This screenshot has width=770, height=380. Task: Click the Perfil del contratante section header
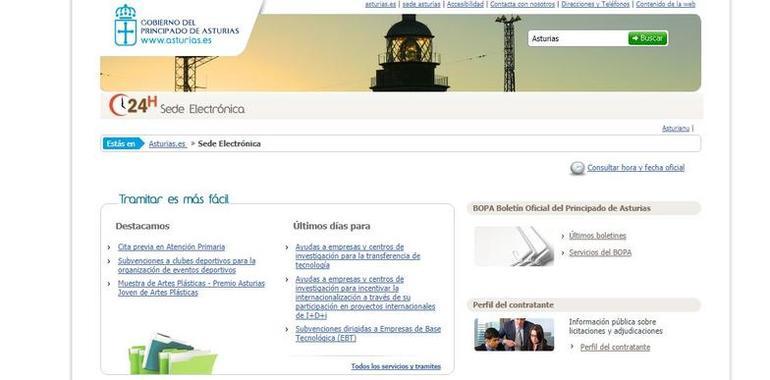[583, 305]
